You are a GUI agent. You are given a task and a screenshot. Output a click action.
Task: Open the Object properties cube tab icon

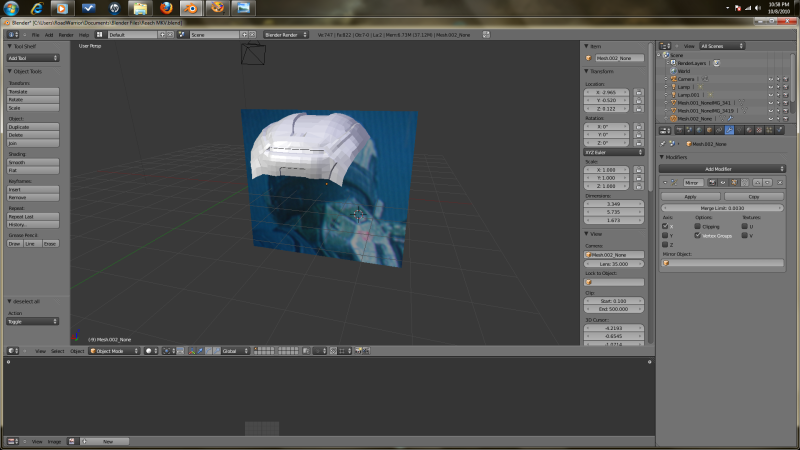pos(709,130)
